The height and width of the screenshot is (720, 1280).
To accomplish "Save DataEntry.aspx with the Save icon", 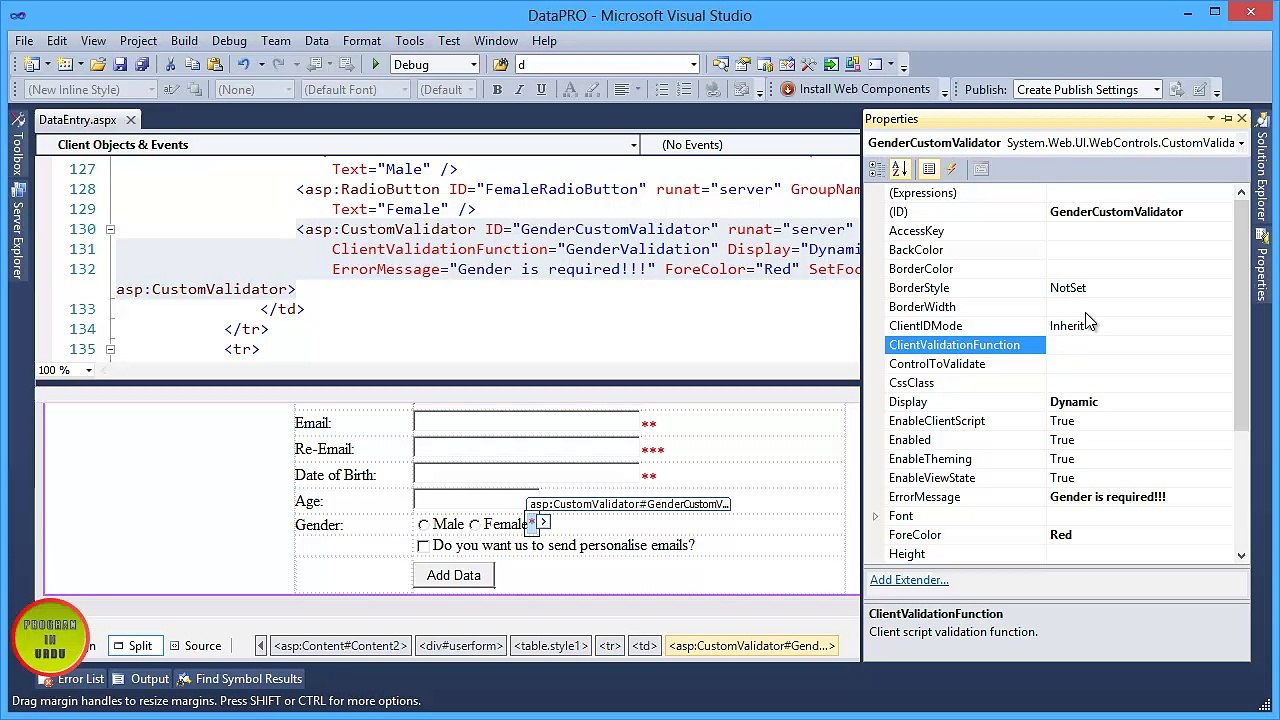I will (x=120, y=65).
